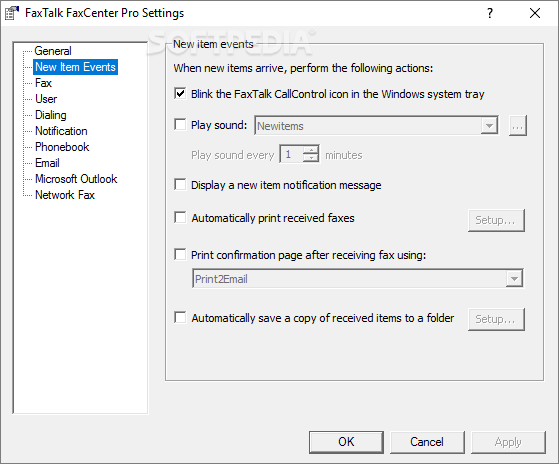Image resolution: width=559 pixels, height=464 pixels.
Task: Click the FaxTalk settings title bar icon
Action: (x=11, y=13)
